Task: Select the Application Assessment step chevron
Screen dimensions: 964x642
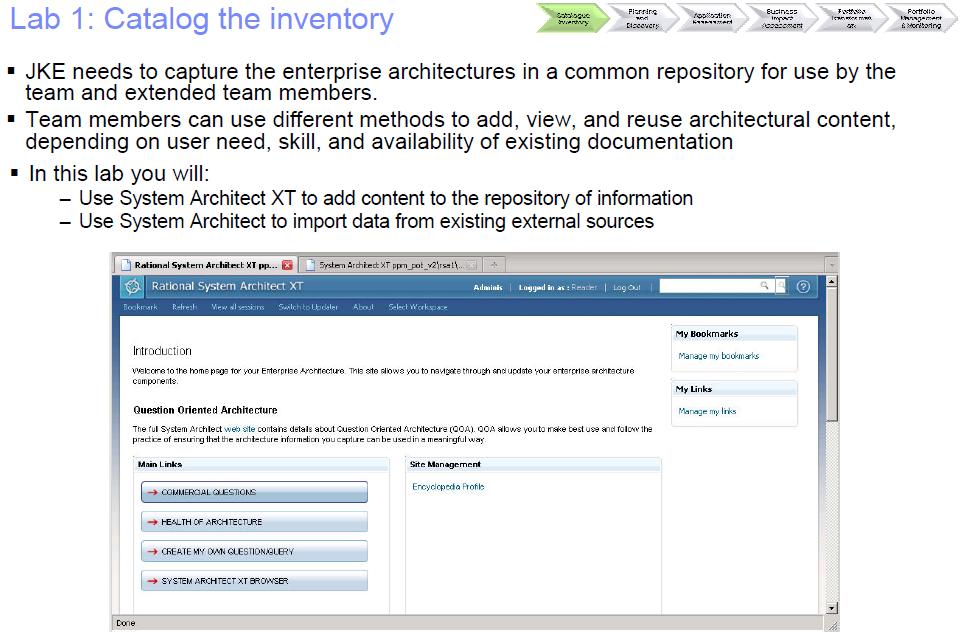Action: coord(712,18)
